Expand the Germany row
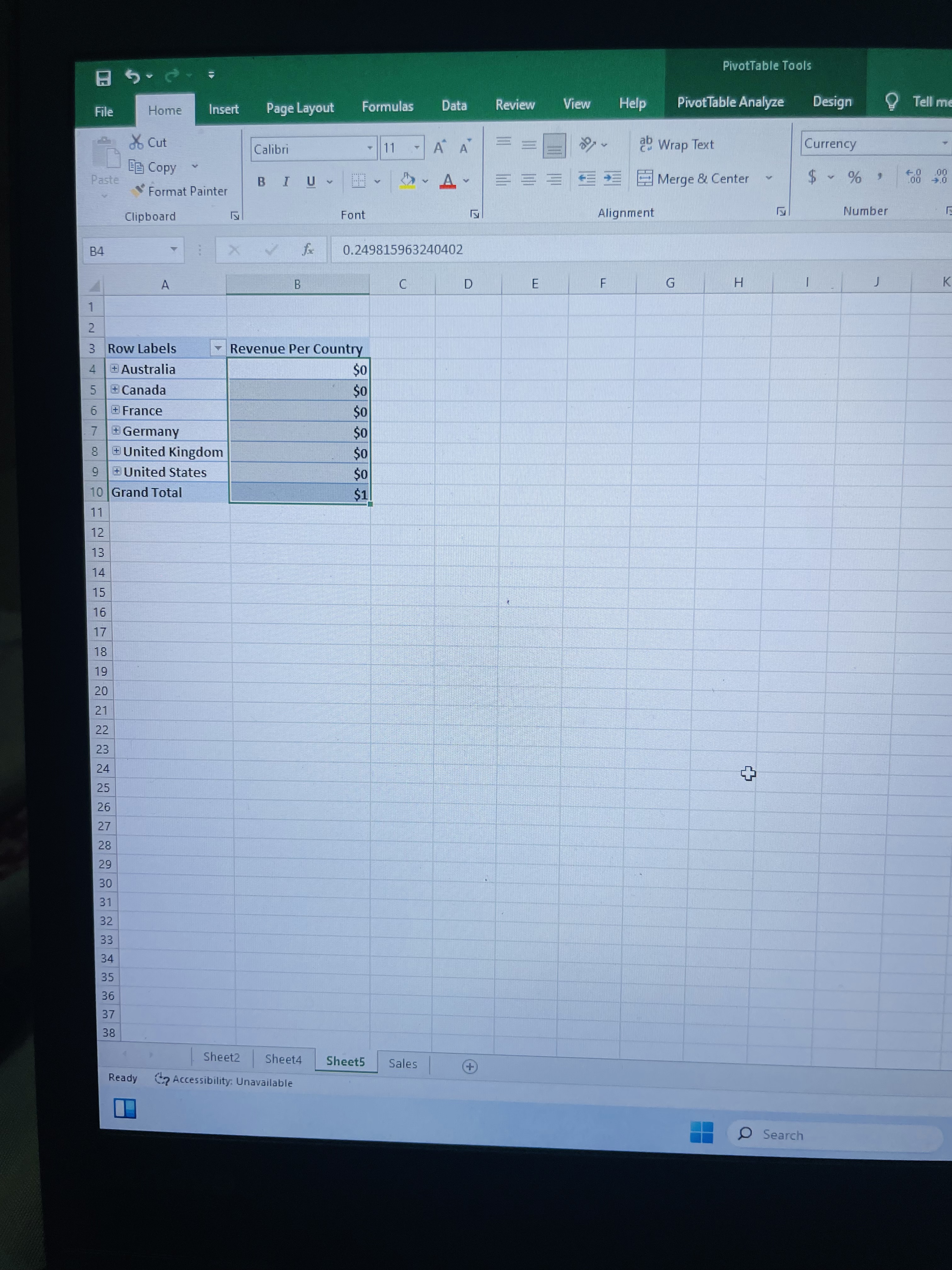Screen dimensions: 952x1270 (116, 431)
